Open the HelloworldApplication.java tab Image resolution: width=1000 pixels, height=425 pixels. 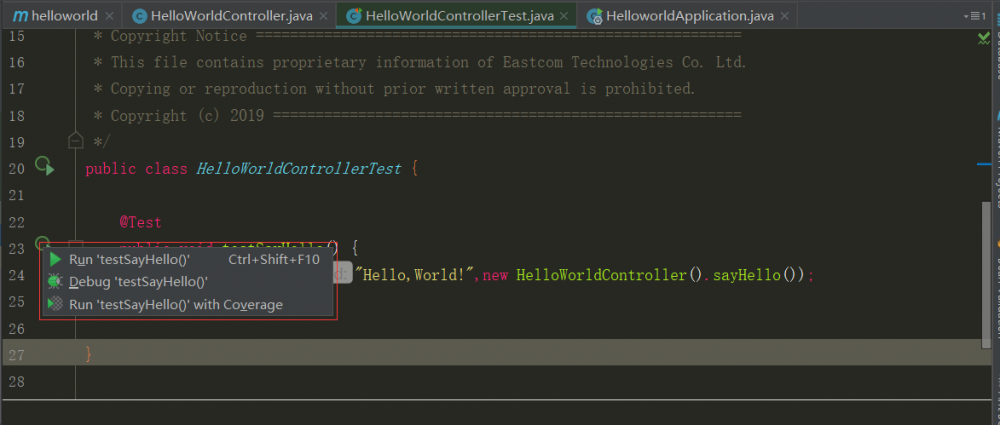pos(686,15)
